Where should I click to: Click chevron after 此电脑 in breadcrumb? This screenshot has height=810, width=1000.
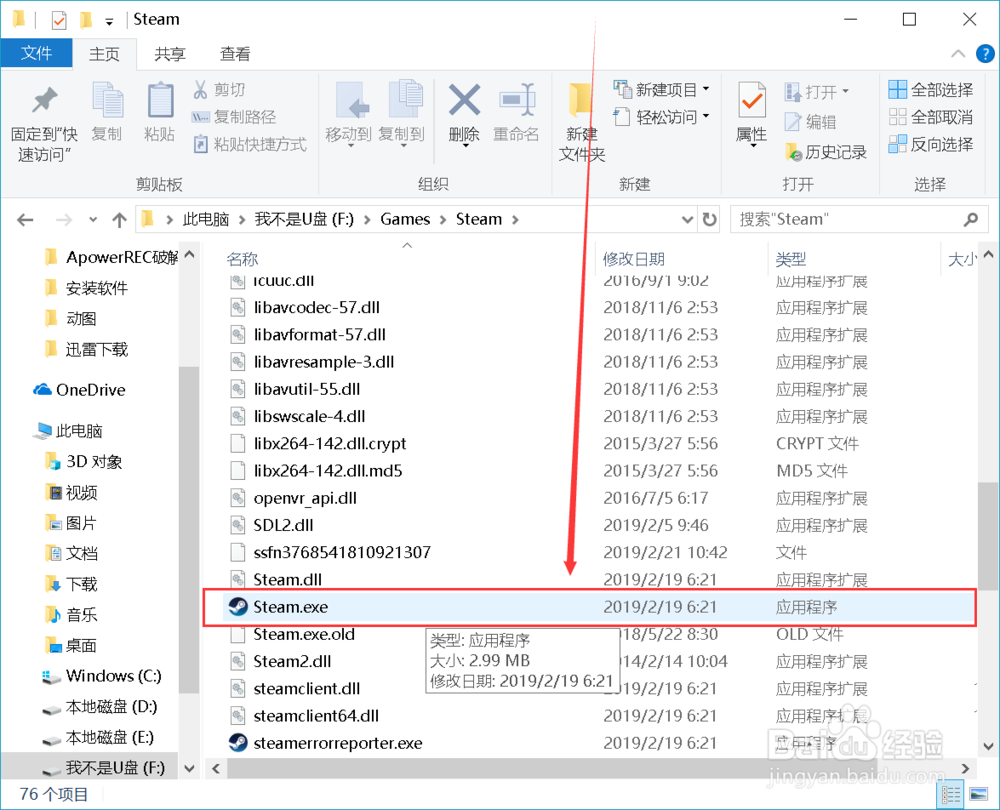(242, 219)
